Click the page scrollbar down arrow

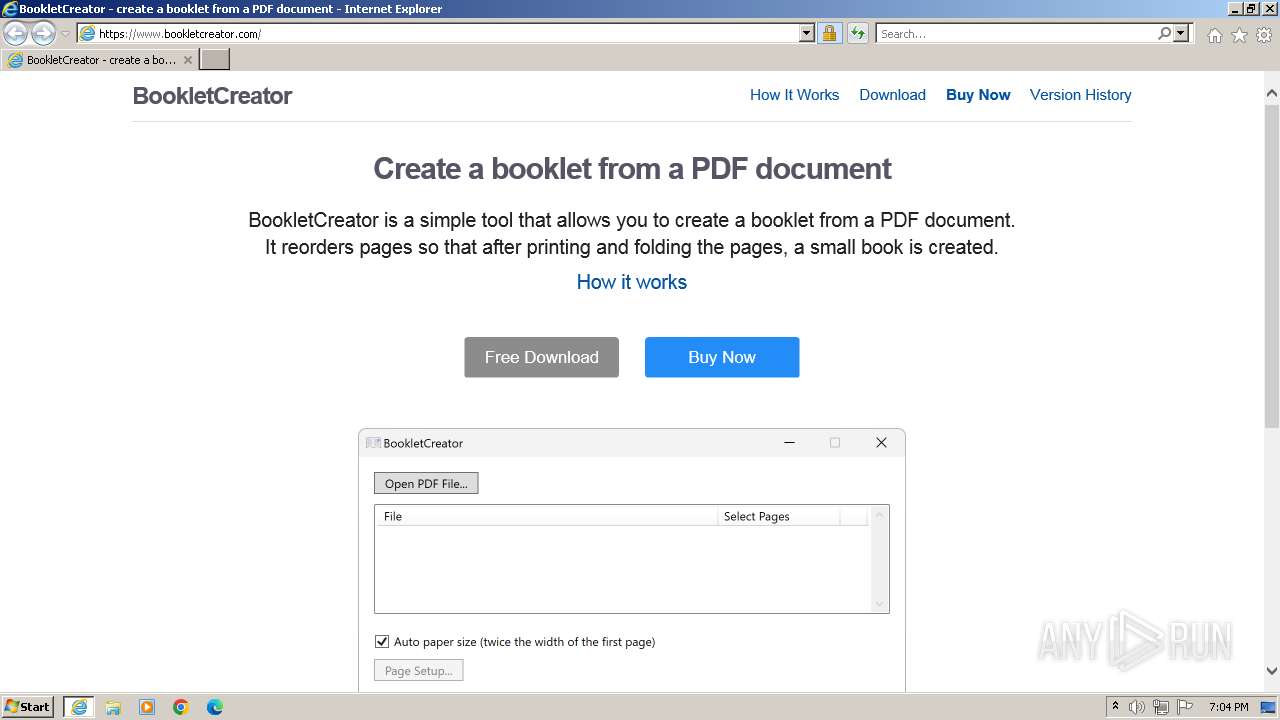(x=1271, y=671)
